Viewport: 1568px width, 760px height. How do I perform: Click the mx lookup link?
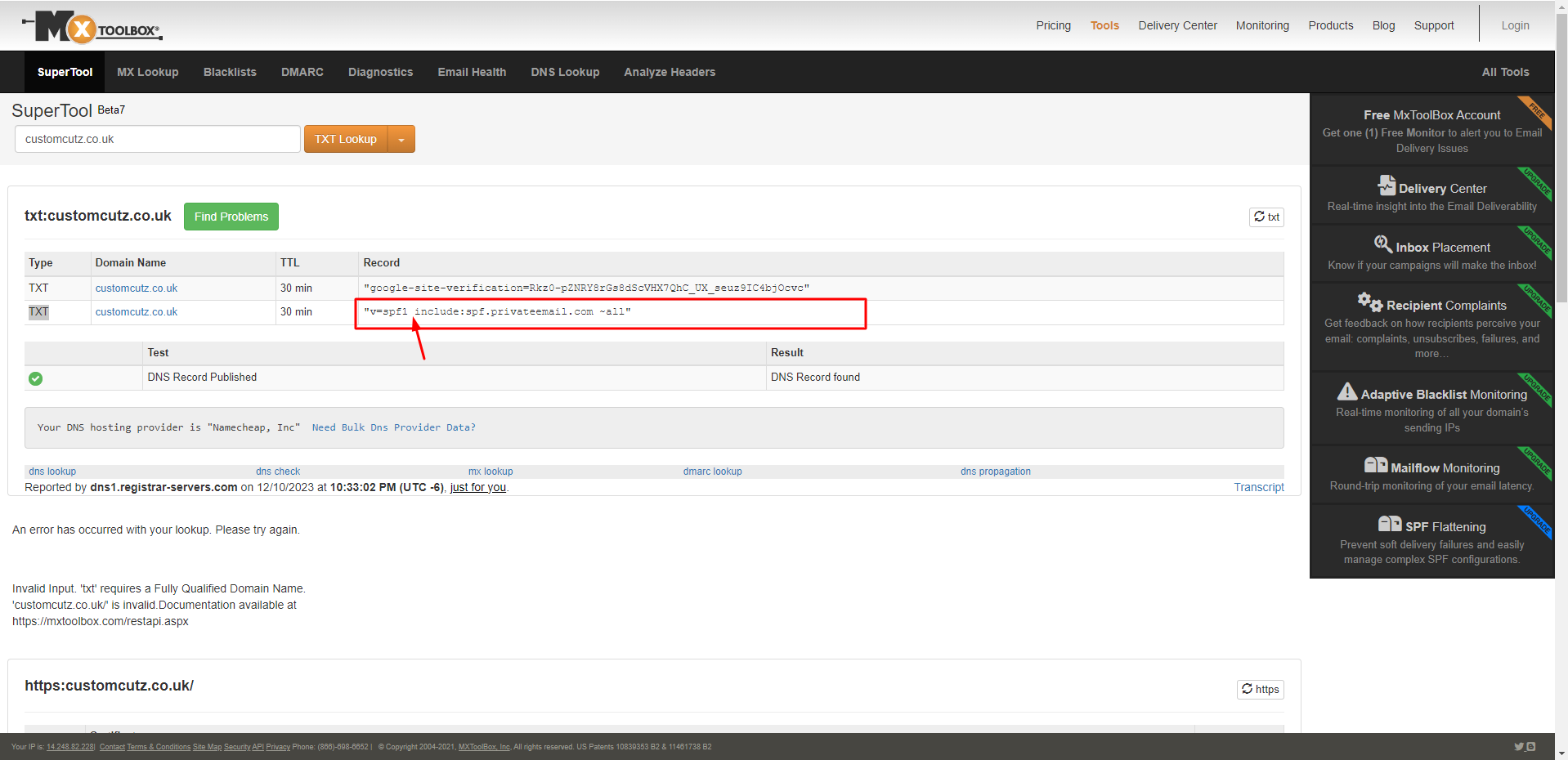point(491,472)
